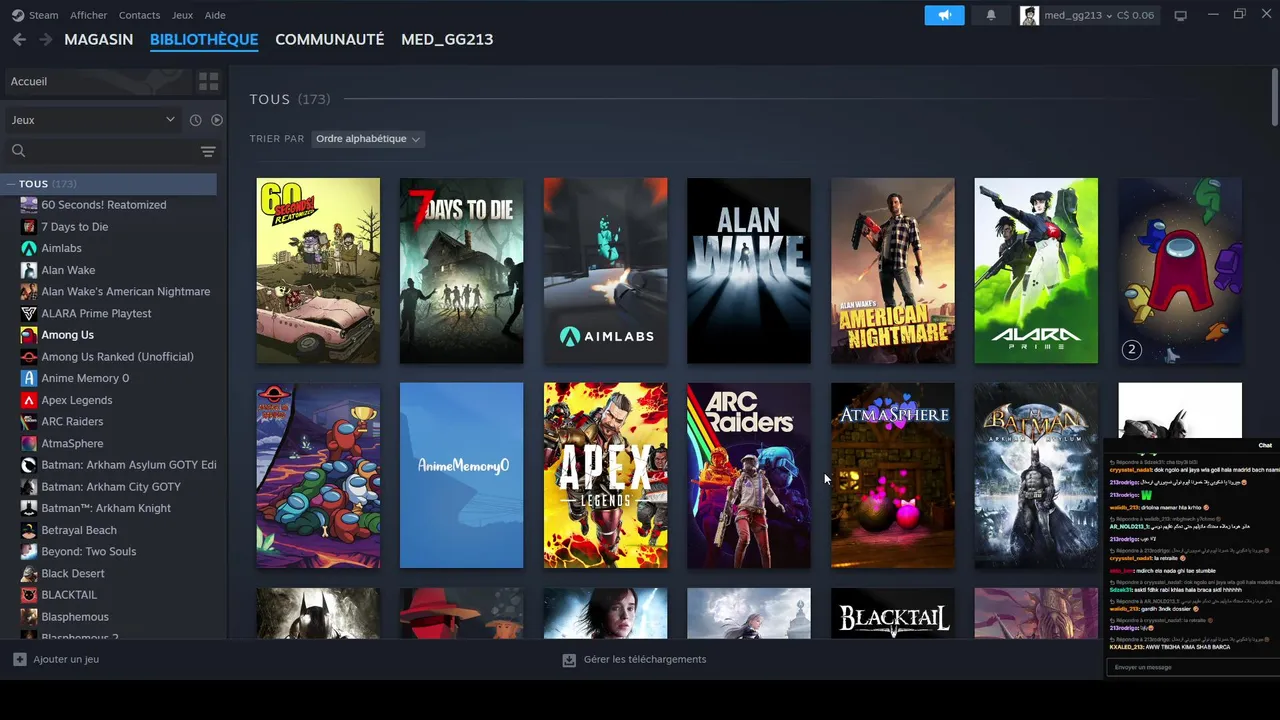Image resolution: width=1280 pixels, height=720 pixels.
Task: Select Beyond: Two Souls in sidebar
Action: click(89, 552)
